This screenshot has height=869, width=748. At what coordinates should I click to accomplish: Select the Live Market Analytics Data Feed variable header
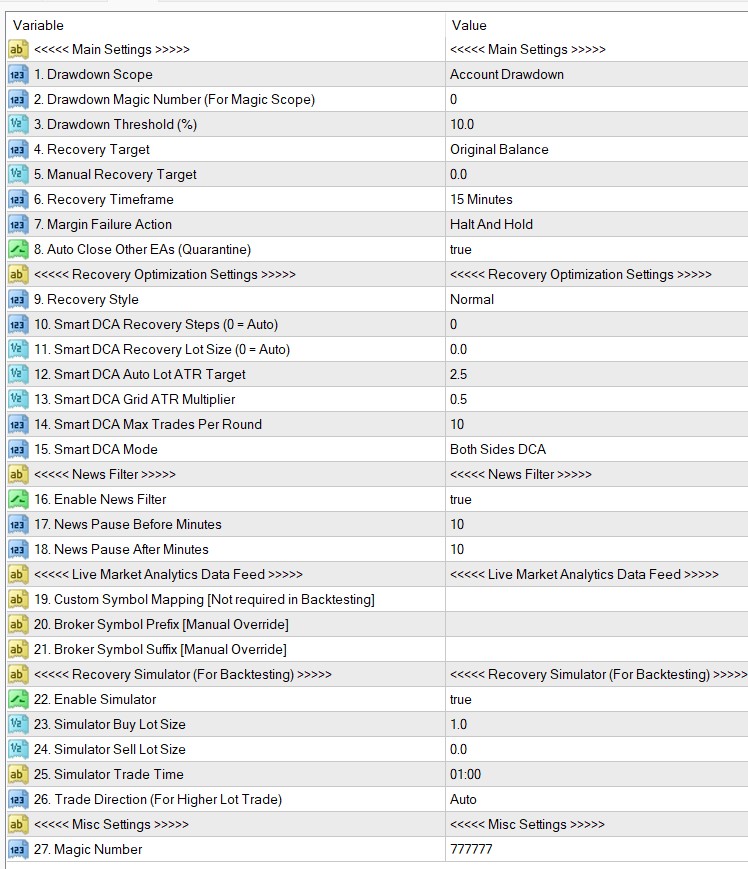[168, 575]
